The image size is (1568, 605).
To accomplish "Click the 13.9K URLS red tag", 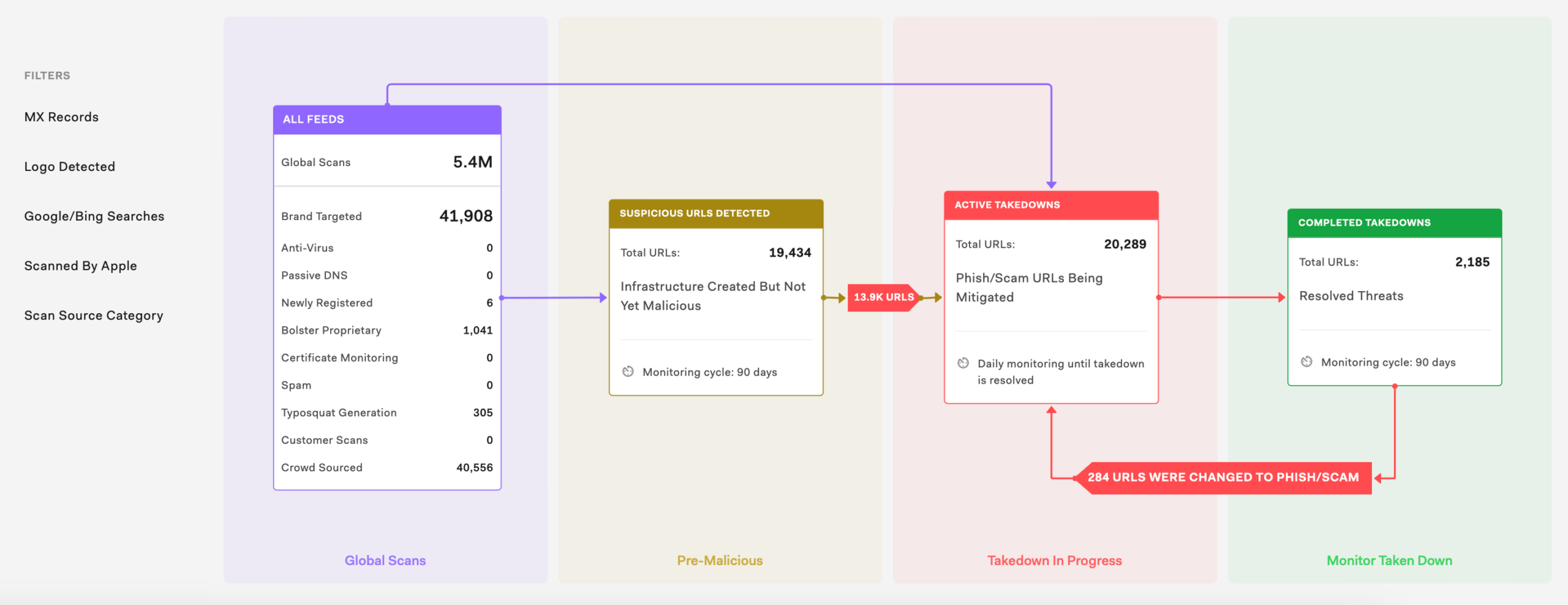I will [883, 297].
